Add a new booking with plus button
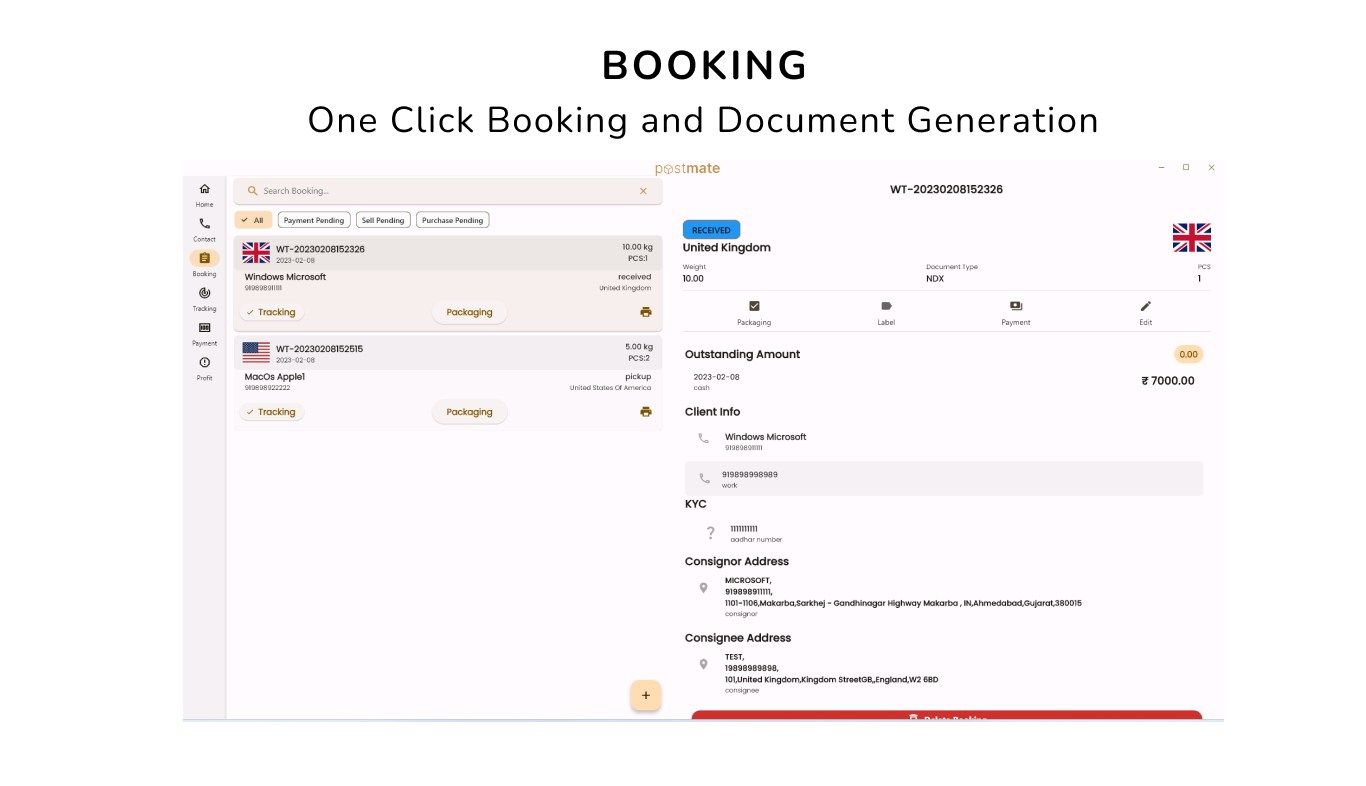Viewport: 1366px width, 786px height. pos(645,695)
